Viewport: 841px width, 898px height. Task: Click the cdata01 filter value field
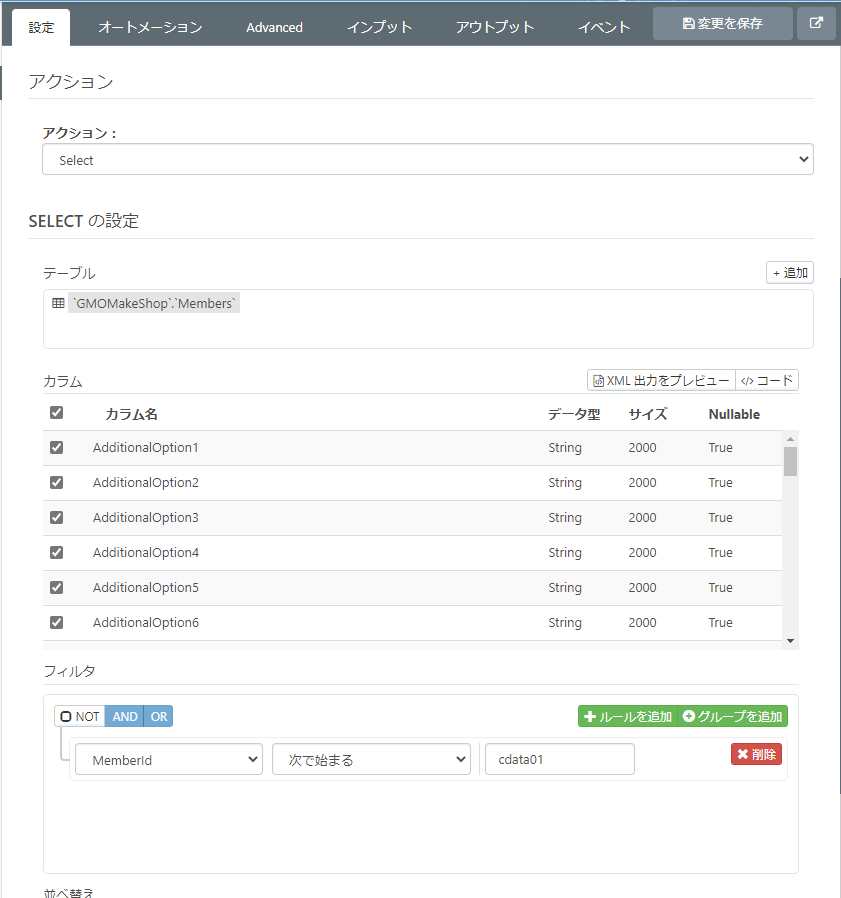pos(560,759)
